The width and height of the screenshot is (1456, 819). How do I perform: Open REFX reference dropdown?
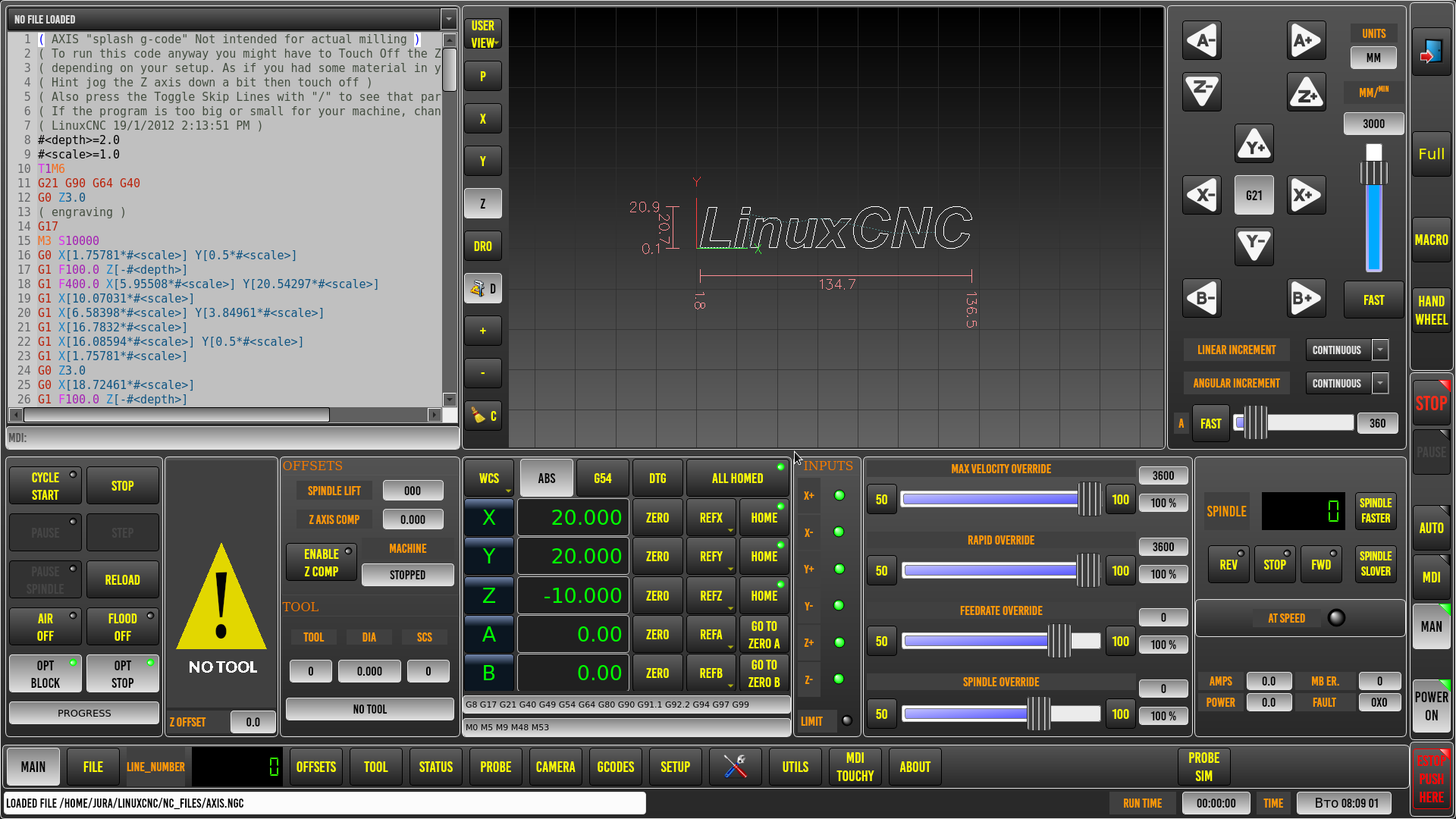click(x=711, y=518)
